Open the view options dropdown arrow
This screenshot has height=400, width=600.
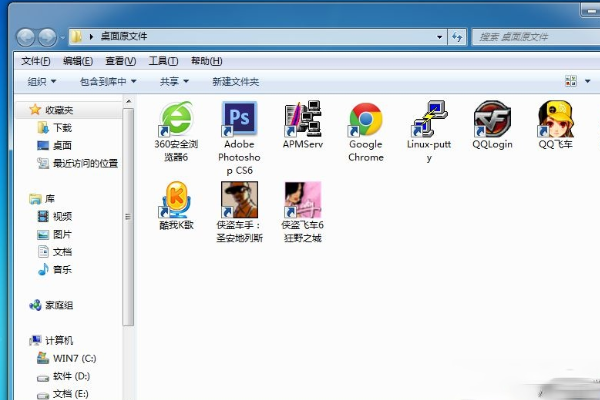click(587, 81)
